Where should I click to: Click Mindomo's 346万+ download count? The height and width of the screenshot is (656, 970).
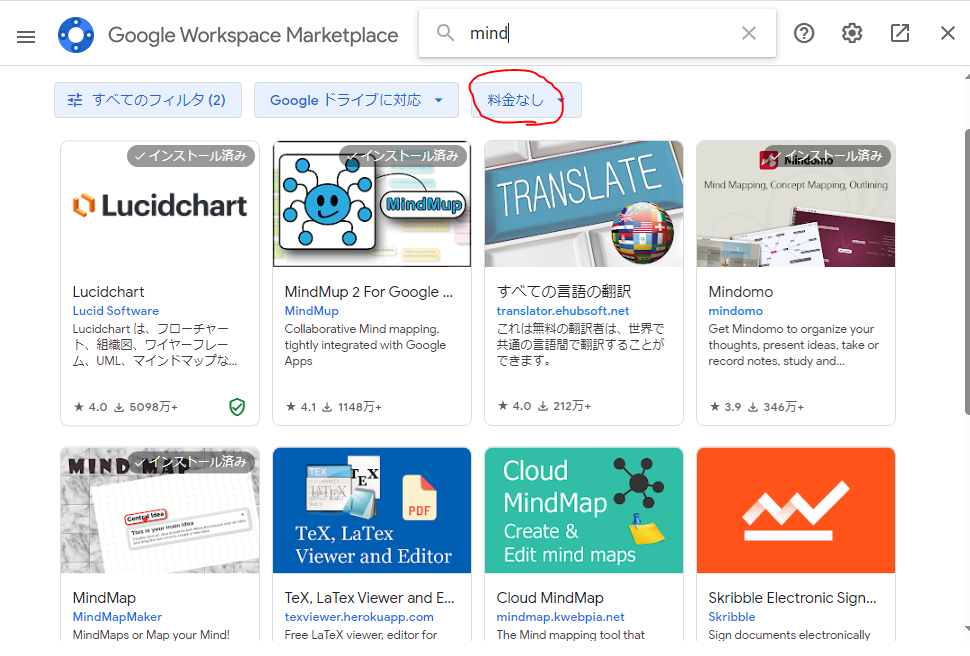point(776,407)
